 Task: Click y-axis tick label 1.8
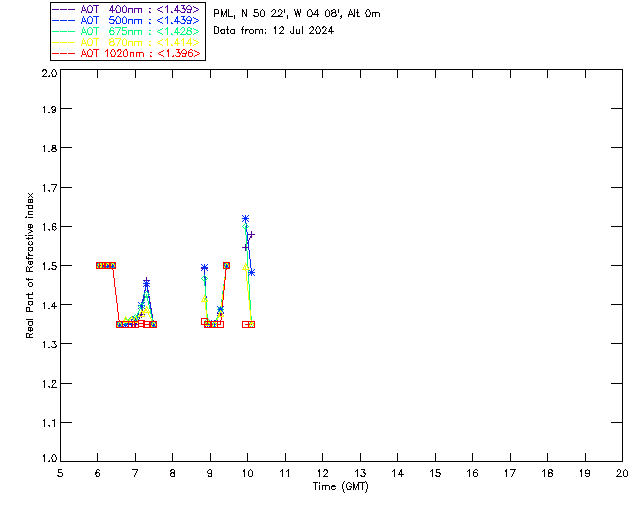(49, 148)
